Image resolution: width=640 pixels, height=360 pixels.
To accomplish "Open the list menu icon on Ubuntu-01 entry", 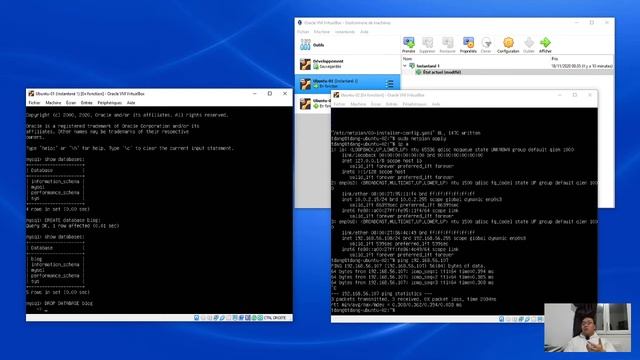I will [x=389, y=84].
